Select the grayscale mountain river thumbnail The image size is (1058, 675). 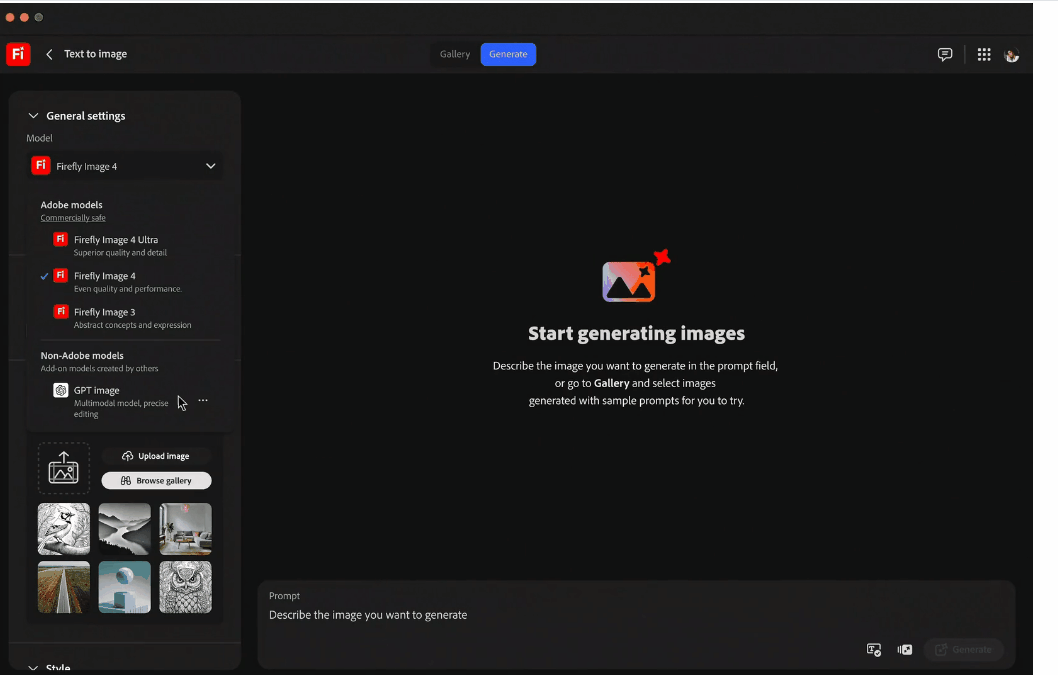[125, 529]
